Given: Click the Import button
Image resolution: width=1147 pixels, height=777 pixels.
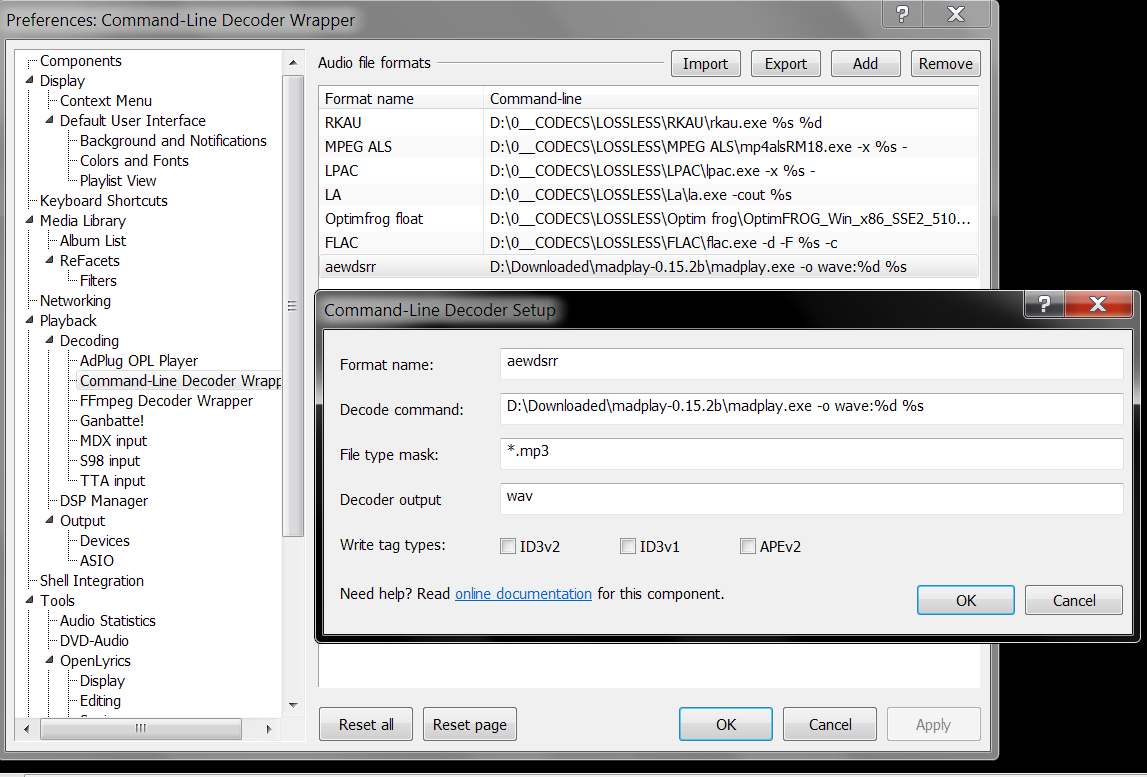Looking at the screenshot, I should tap(705, 64).
